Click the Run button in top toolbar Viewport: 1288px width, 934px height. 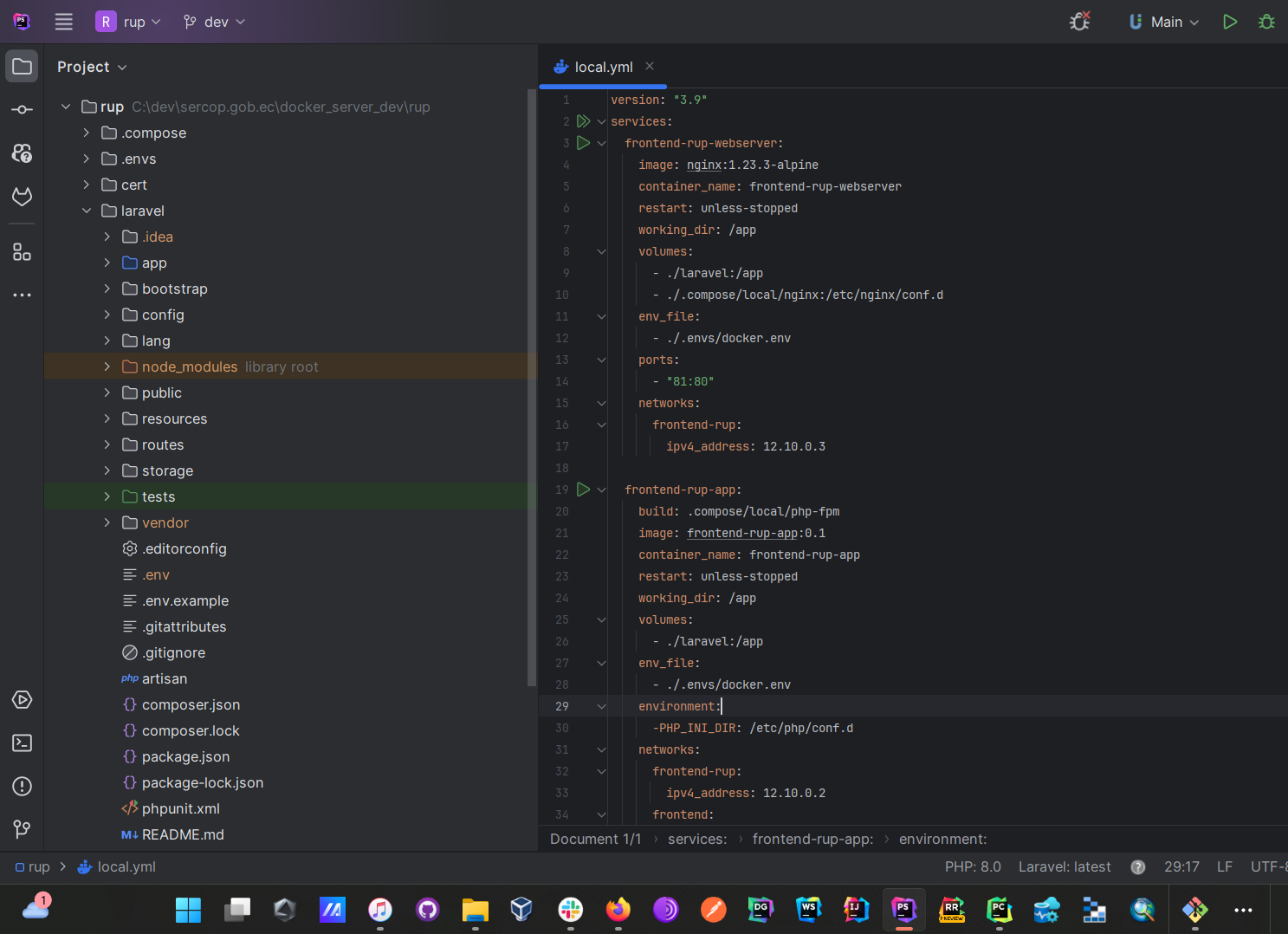pyautogui.click(x=1229, y=22)
